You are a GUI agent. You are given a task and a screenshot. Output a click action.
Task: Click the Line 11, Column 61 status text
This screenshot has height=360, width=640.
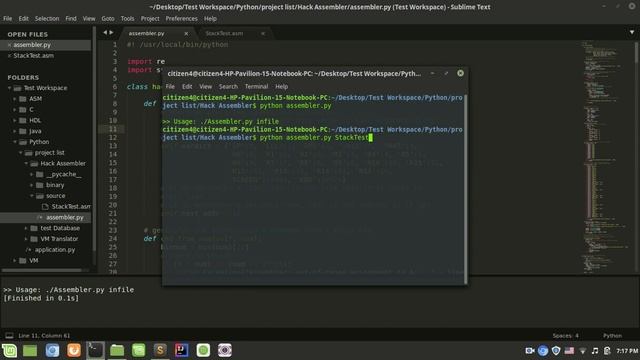tap(44, 336)
